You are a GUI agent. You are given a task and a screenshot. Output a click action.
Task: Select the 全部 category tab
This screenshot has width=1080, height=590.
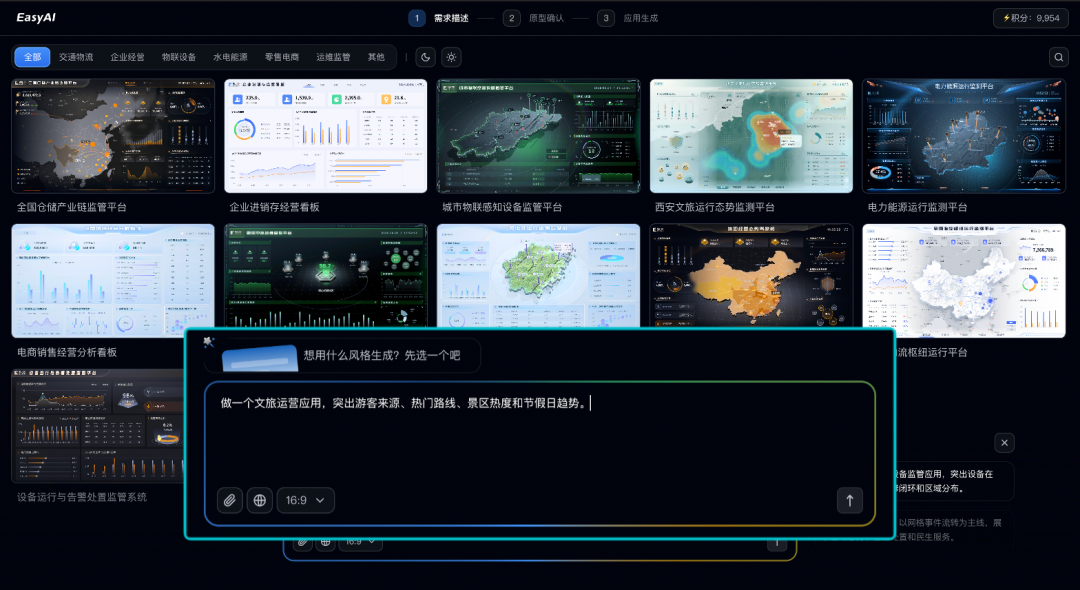coord(32,57)
